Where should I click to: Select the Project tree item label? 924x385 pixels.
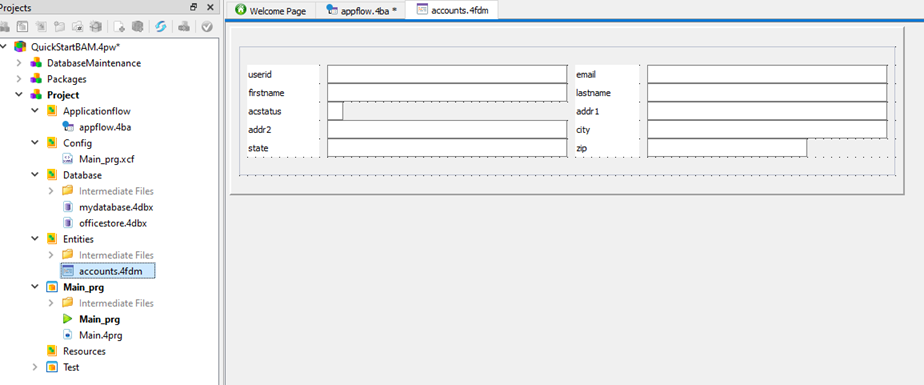pyautogui.click(x=63, y=95)
